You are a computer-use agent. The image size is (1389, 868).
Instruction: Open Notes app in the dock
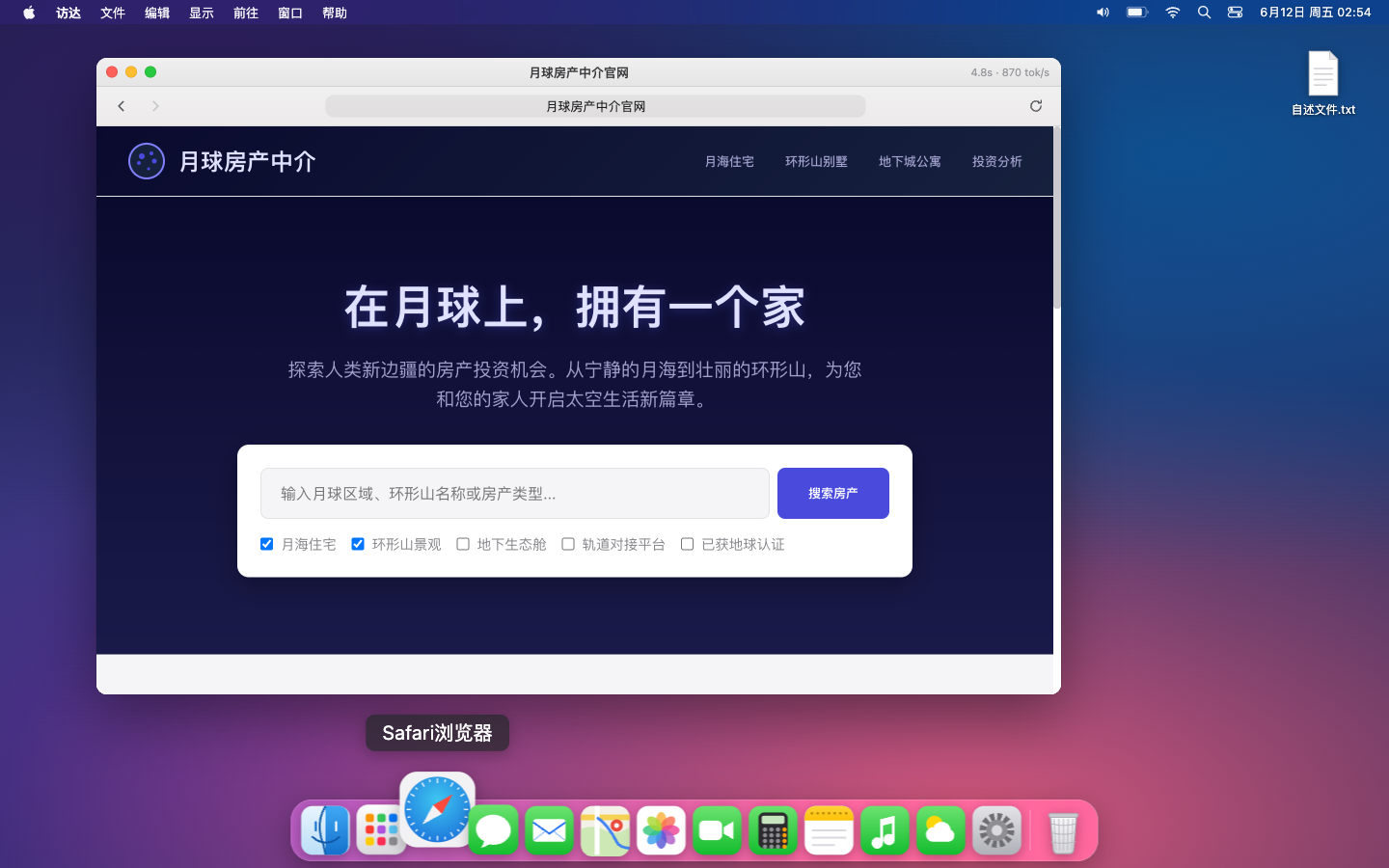(830, 830)
